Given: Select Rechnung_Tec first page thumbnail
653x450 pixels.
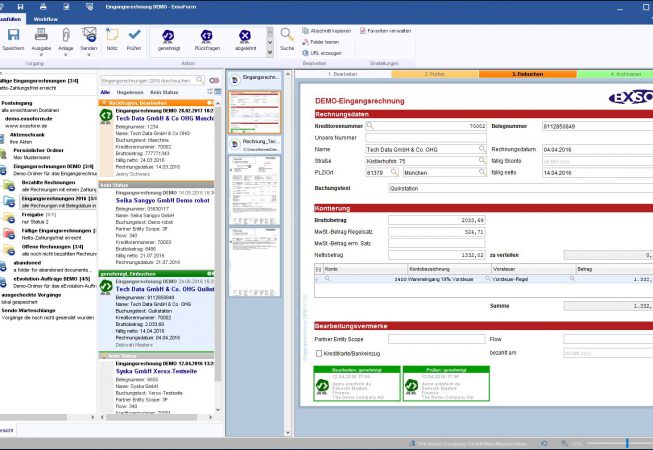Looking at the screenshot, I should tap(254, 190).
